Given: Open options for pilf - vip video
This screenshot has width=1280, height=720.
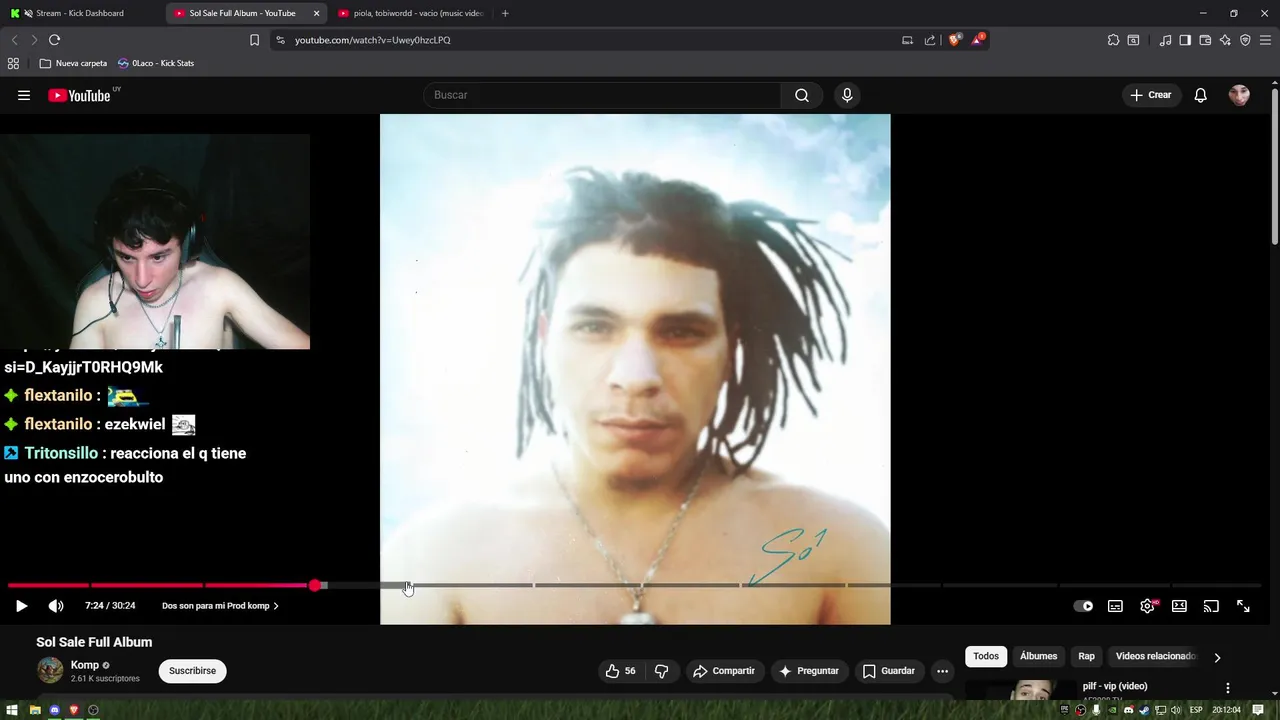Looking at the screenshot, I should 1227,688.
